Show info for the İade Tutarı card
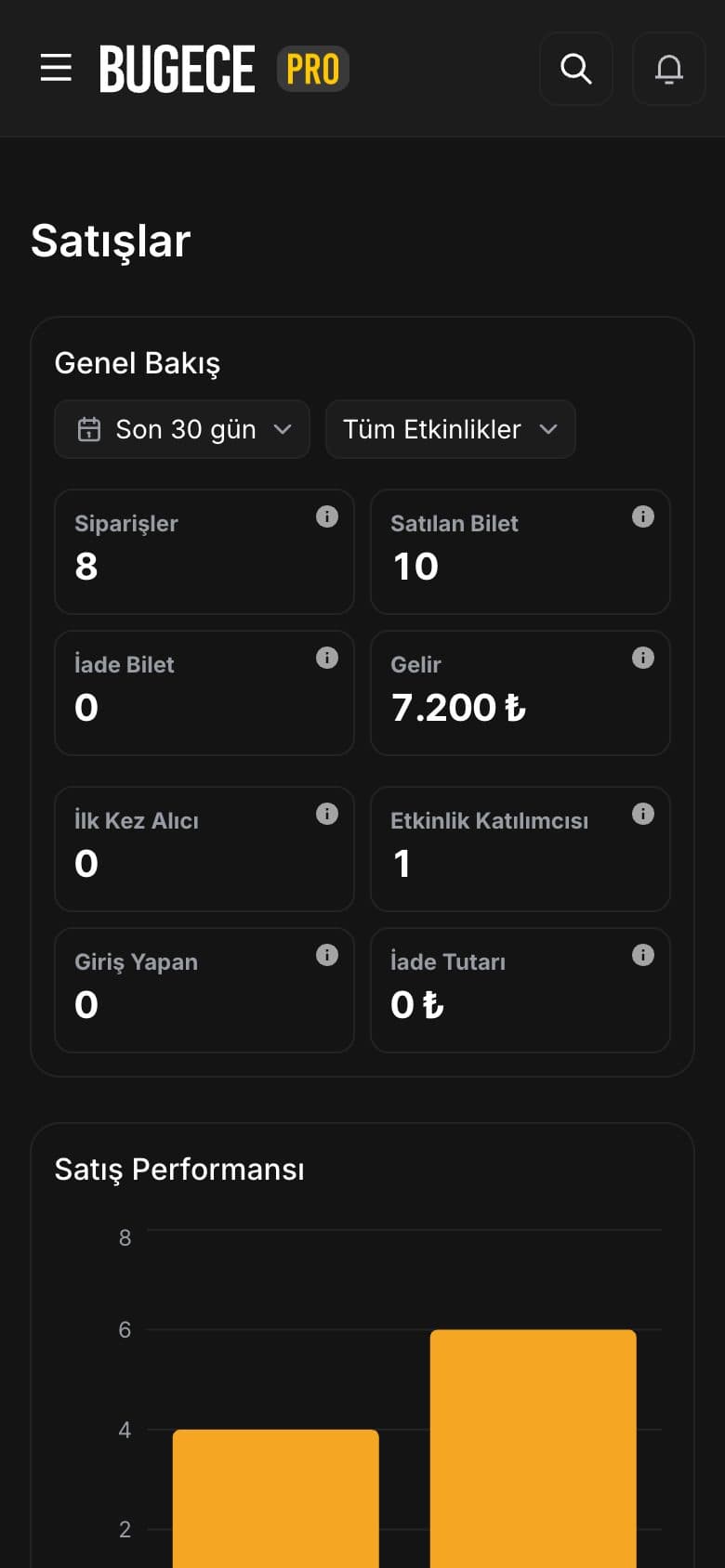 pyautogui.click(x=643, y=955)
